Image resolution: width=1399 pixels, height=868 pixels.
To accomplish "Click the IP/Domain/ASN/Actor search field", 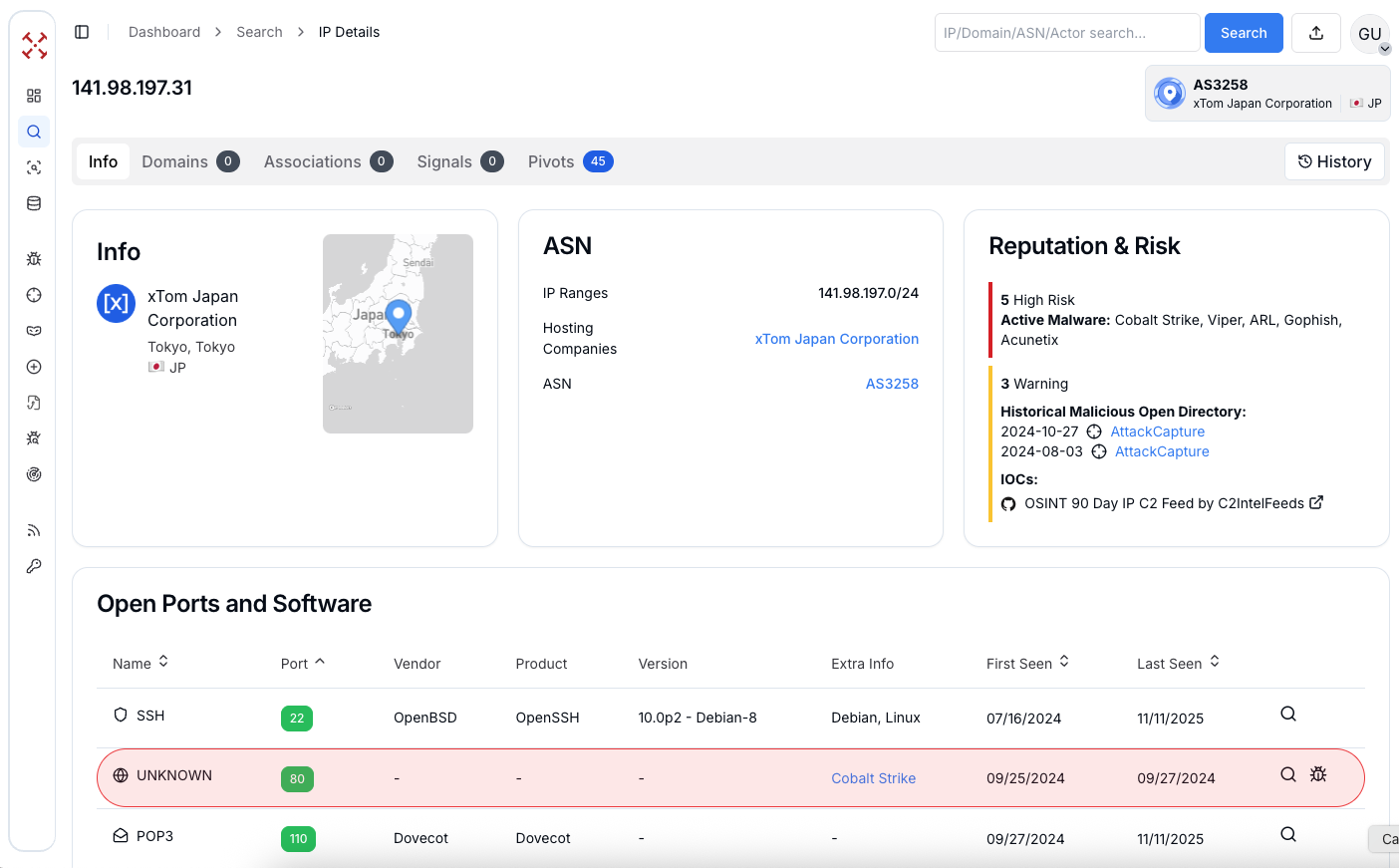I will (x=1066, y=33).
